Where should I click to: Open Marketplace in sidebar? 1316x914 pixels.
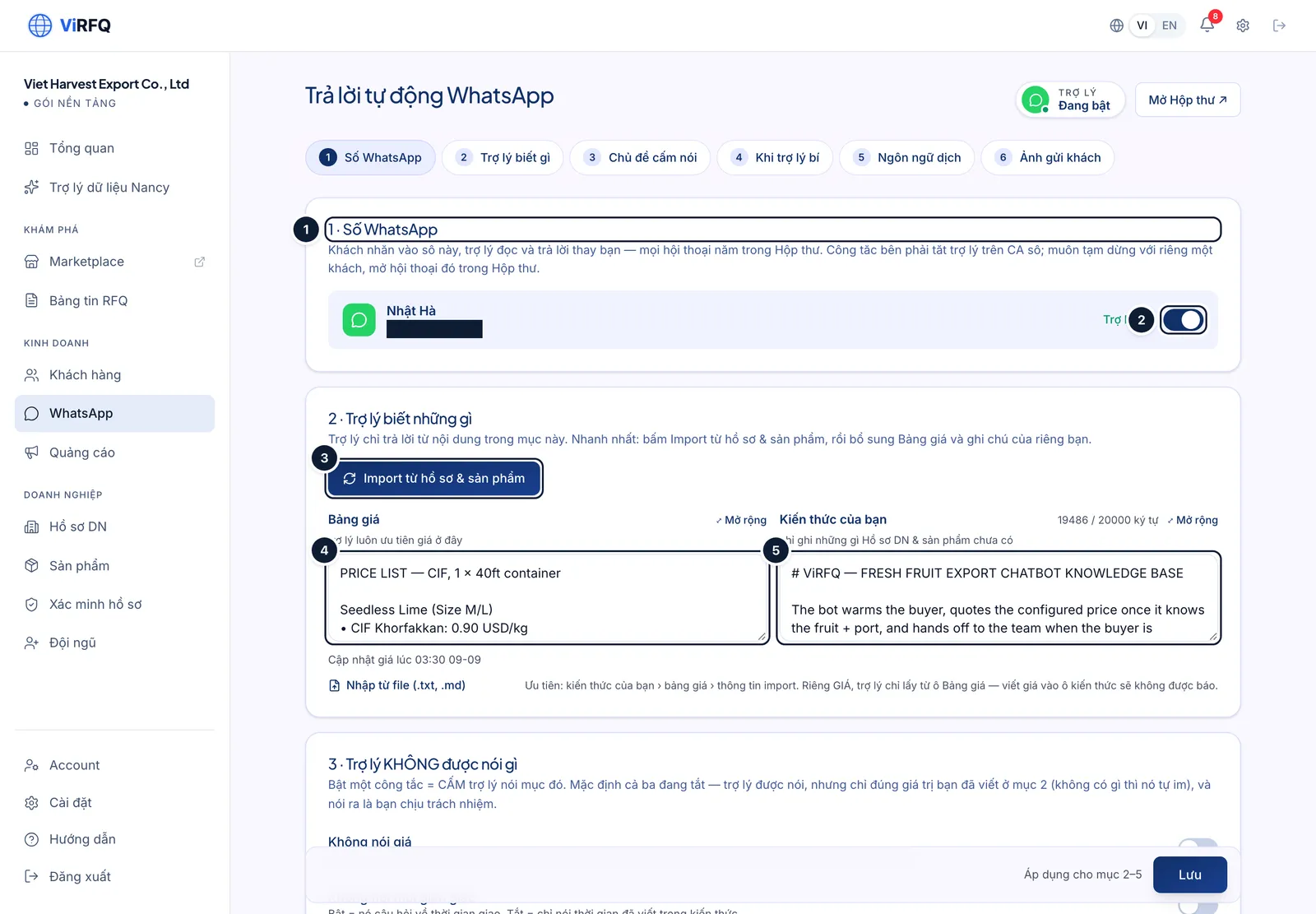(x=114, y=262)
